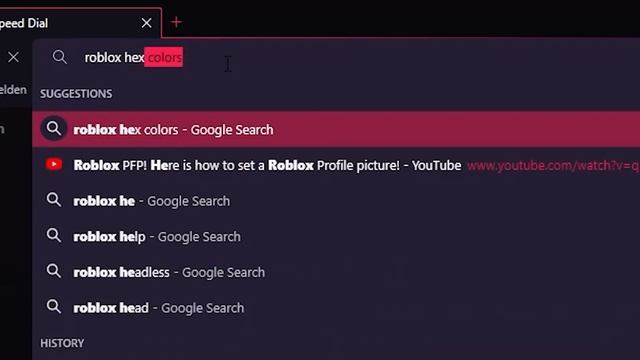
Task: Open the www.youtube.com/watch link
Action: tap(553, 165)
